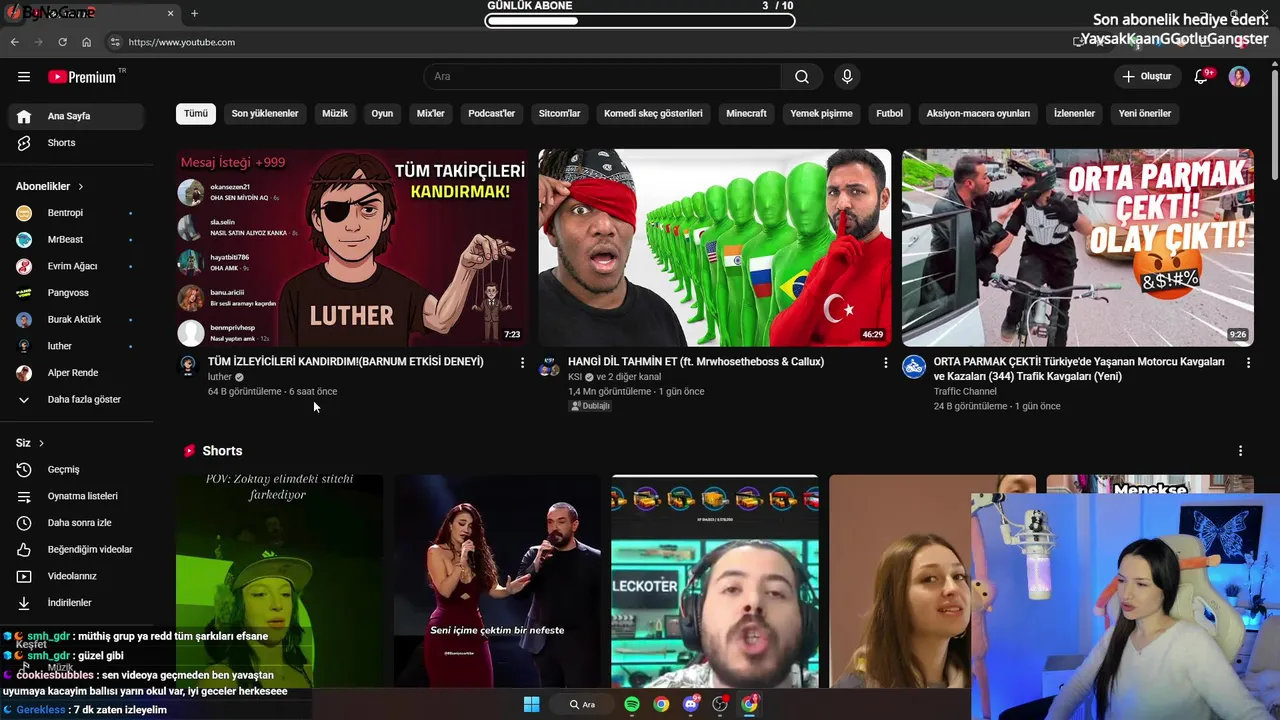Image resolution: width=1280 pixels, height=720 pixels.
Task: Open Bentropi channel subscription
Action: 76,213
